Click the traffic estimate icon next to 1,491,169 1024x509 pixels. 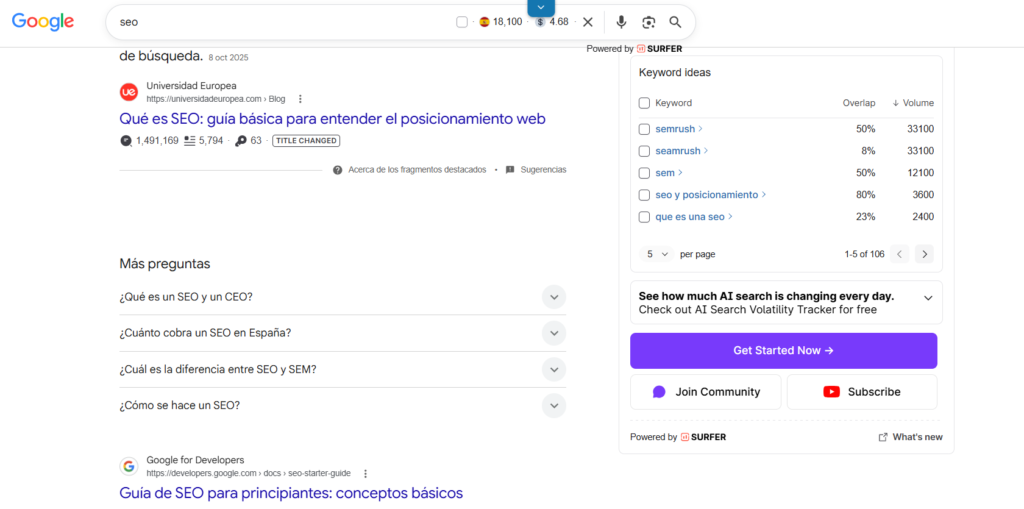[x=126, y=140]
